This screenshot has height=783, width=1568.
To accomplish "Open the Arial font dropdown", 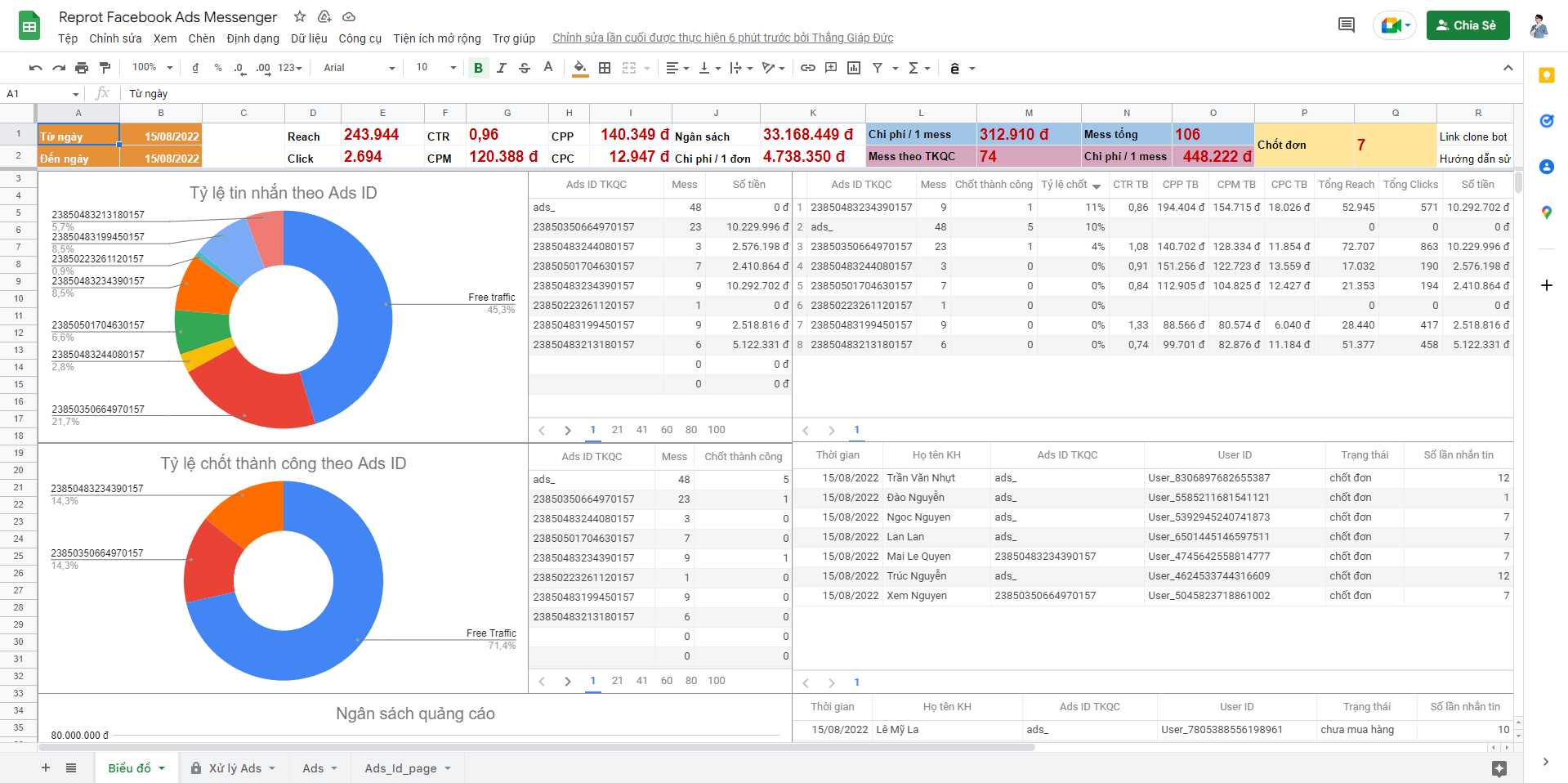I will tap(359, 68).
